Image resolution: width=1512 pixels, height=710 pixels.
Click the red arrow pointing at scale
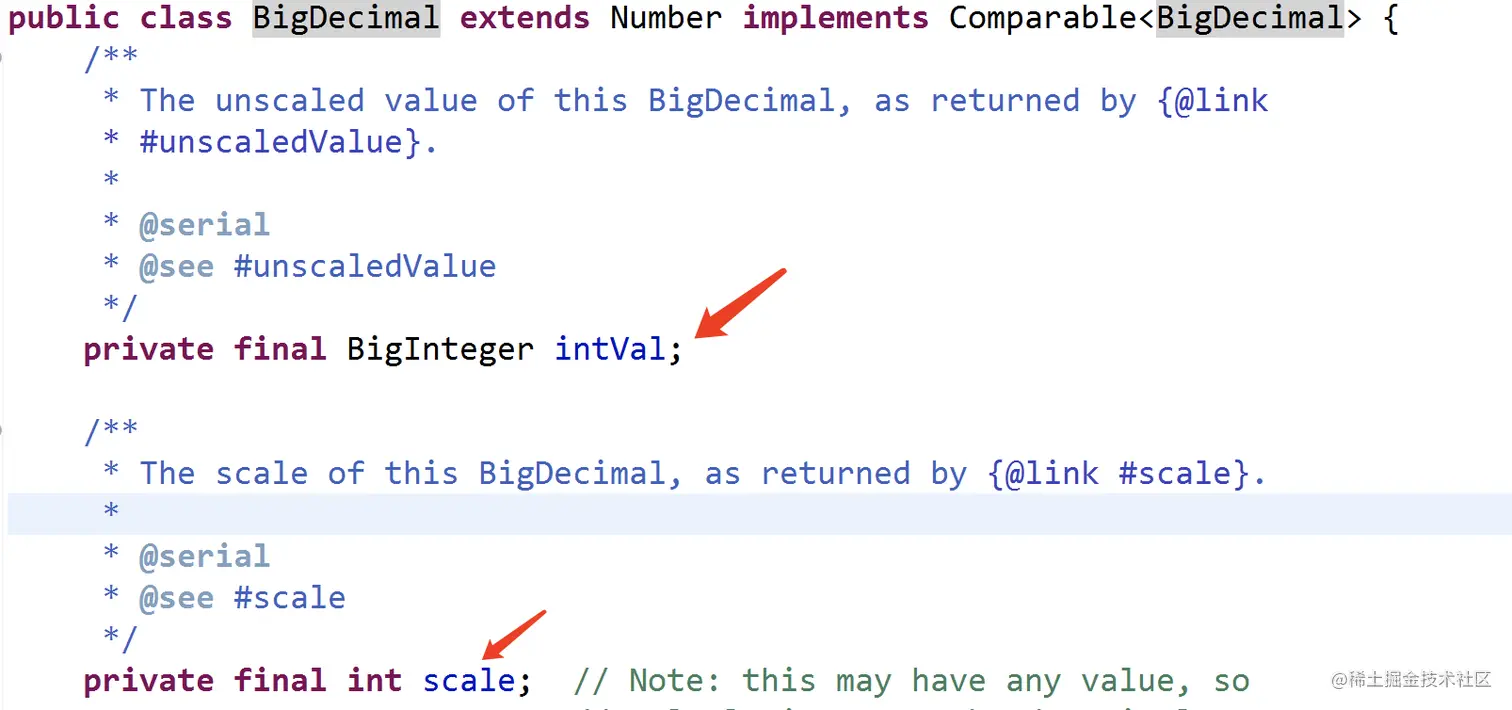pyautogui.click(x=513, y=636)
